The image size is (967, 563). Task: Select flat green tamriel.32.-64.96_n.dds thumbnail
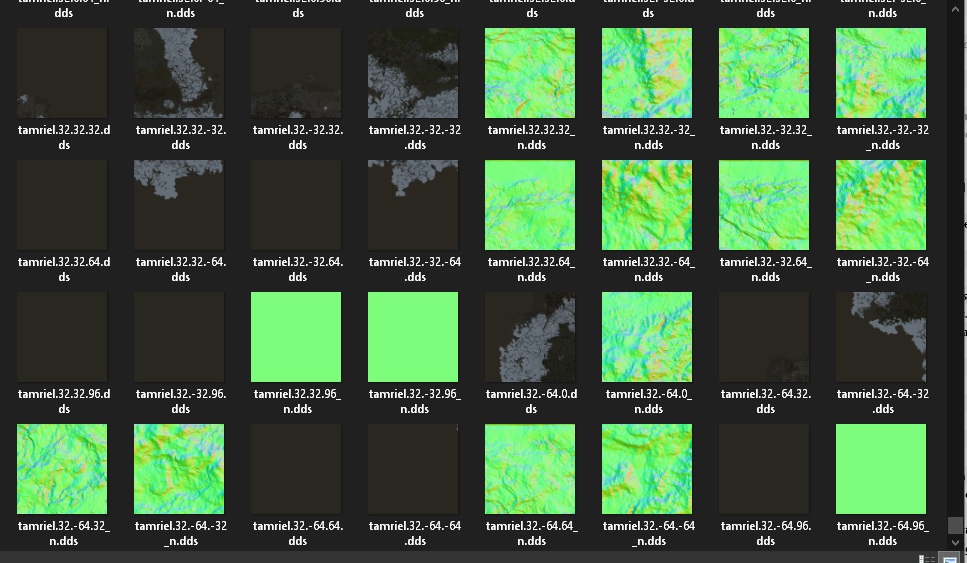pyautogui.click(x=881, y=469)
